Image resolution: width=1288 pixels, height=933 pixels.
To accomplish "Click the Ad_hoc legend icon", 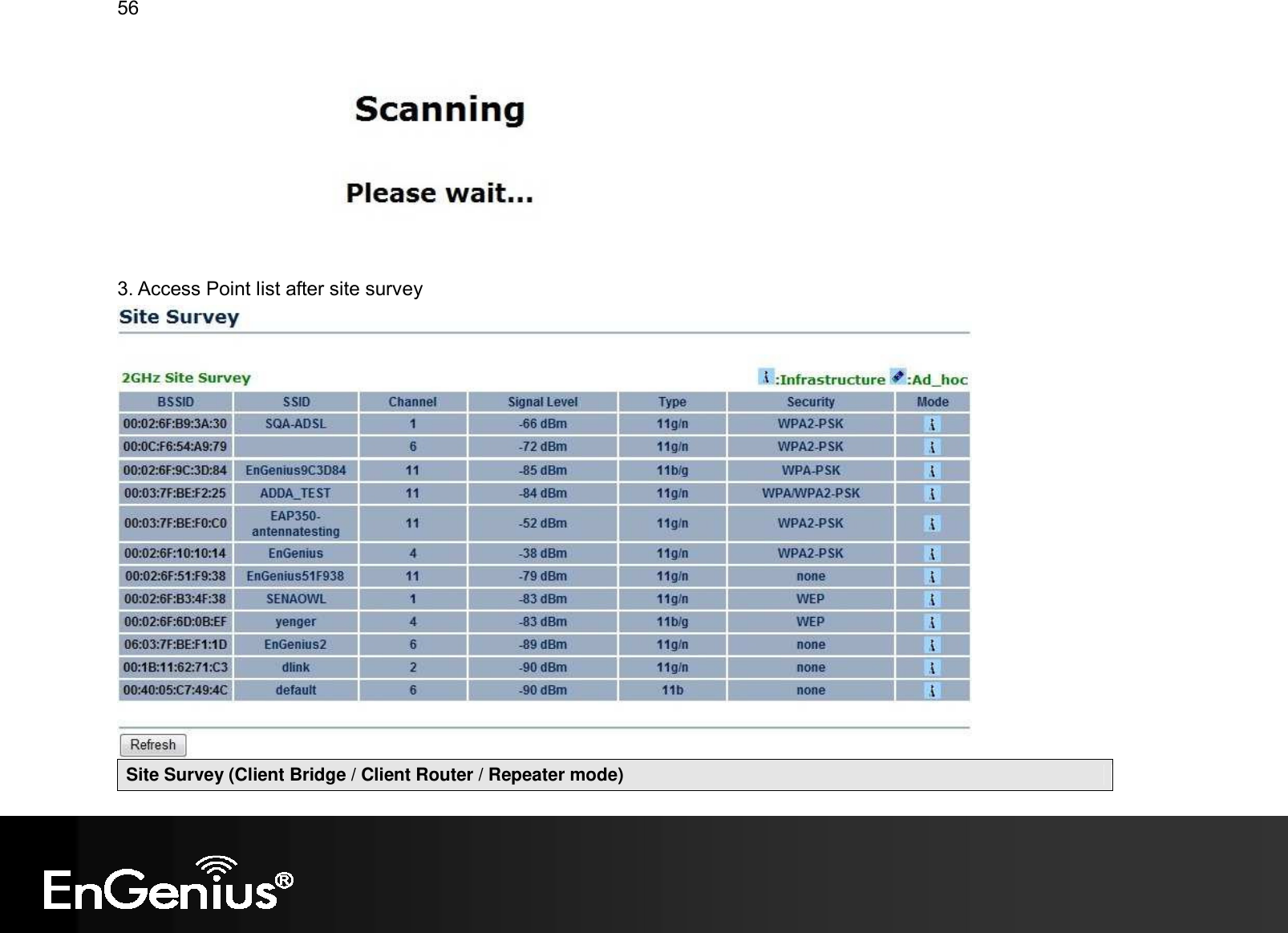I will [x=897, y=376].
